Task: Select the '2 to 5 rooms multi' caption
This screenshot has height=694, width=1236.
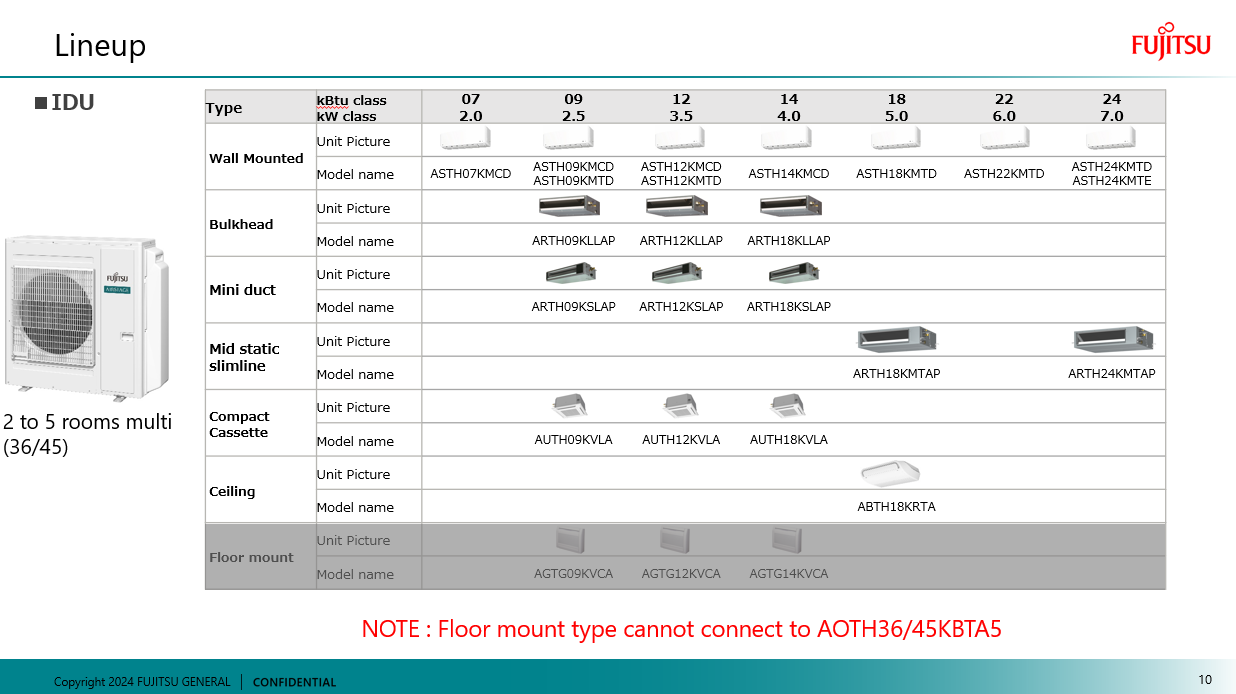Action: [x=87, y=434]
